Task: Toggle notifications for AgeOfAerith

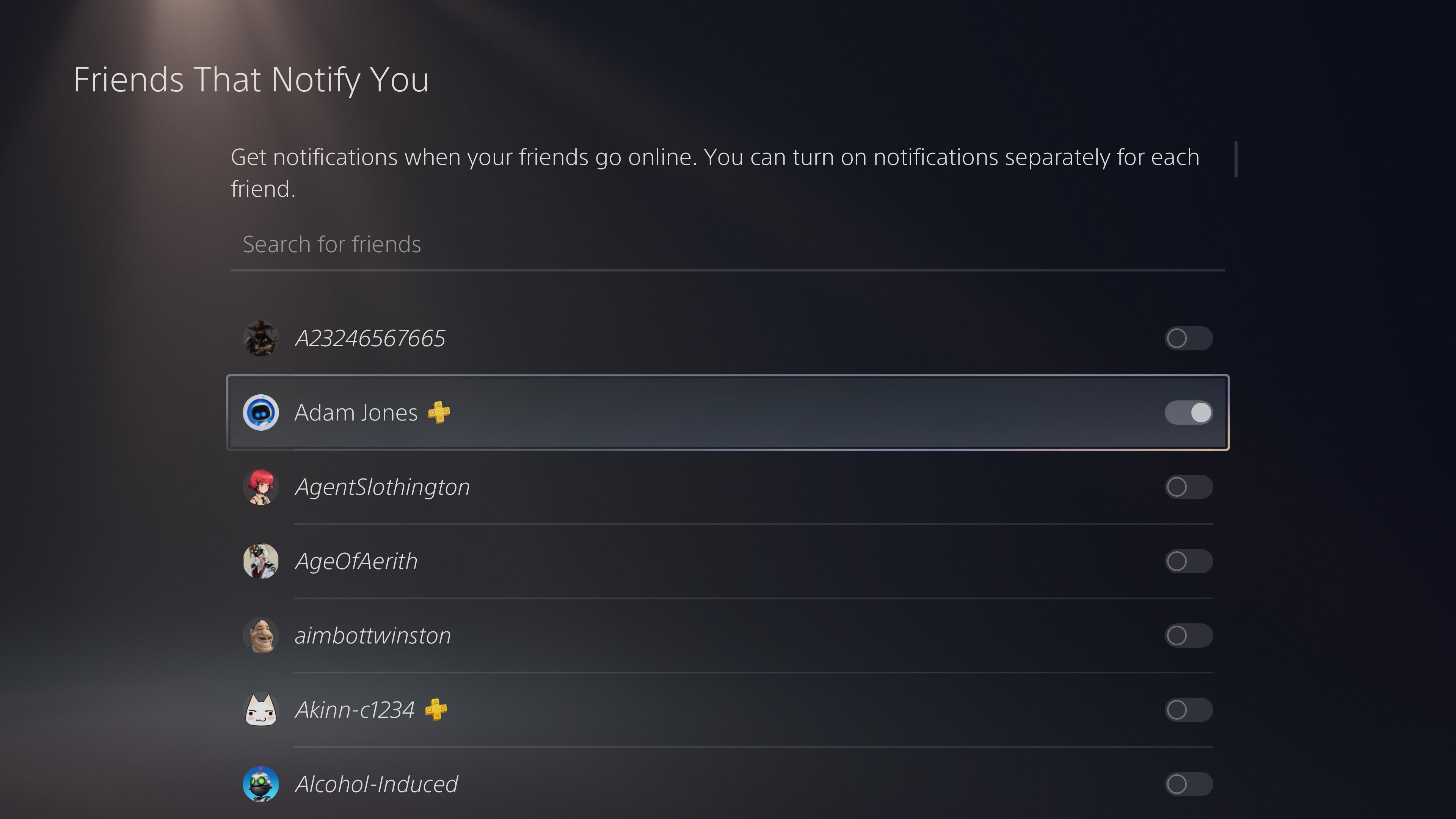Action: tap(1188, 561)
